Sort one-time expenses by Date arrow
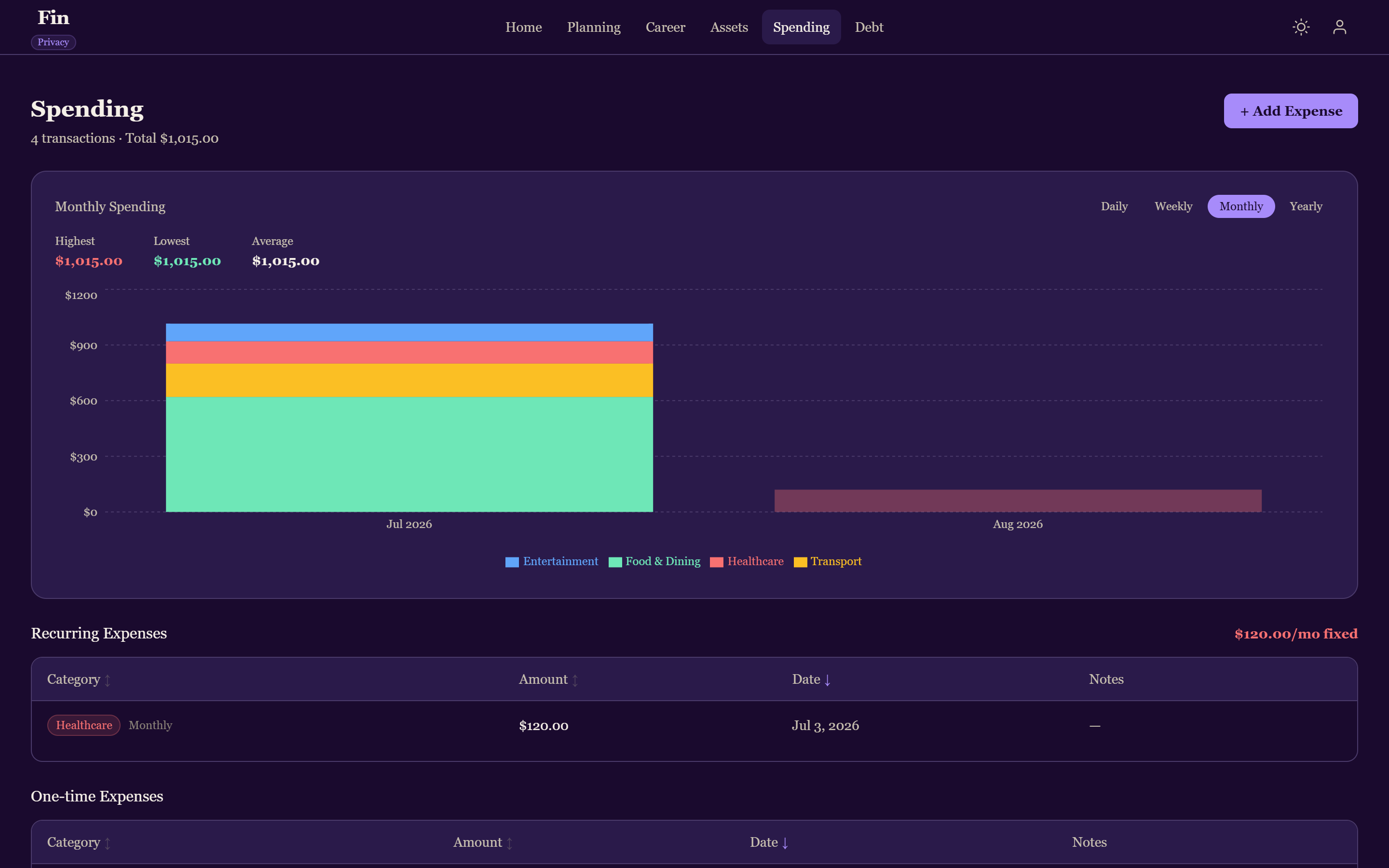This screenshot has height=868, width=1389. pyautogui.click(x=785, y=843)
